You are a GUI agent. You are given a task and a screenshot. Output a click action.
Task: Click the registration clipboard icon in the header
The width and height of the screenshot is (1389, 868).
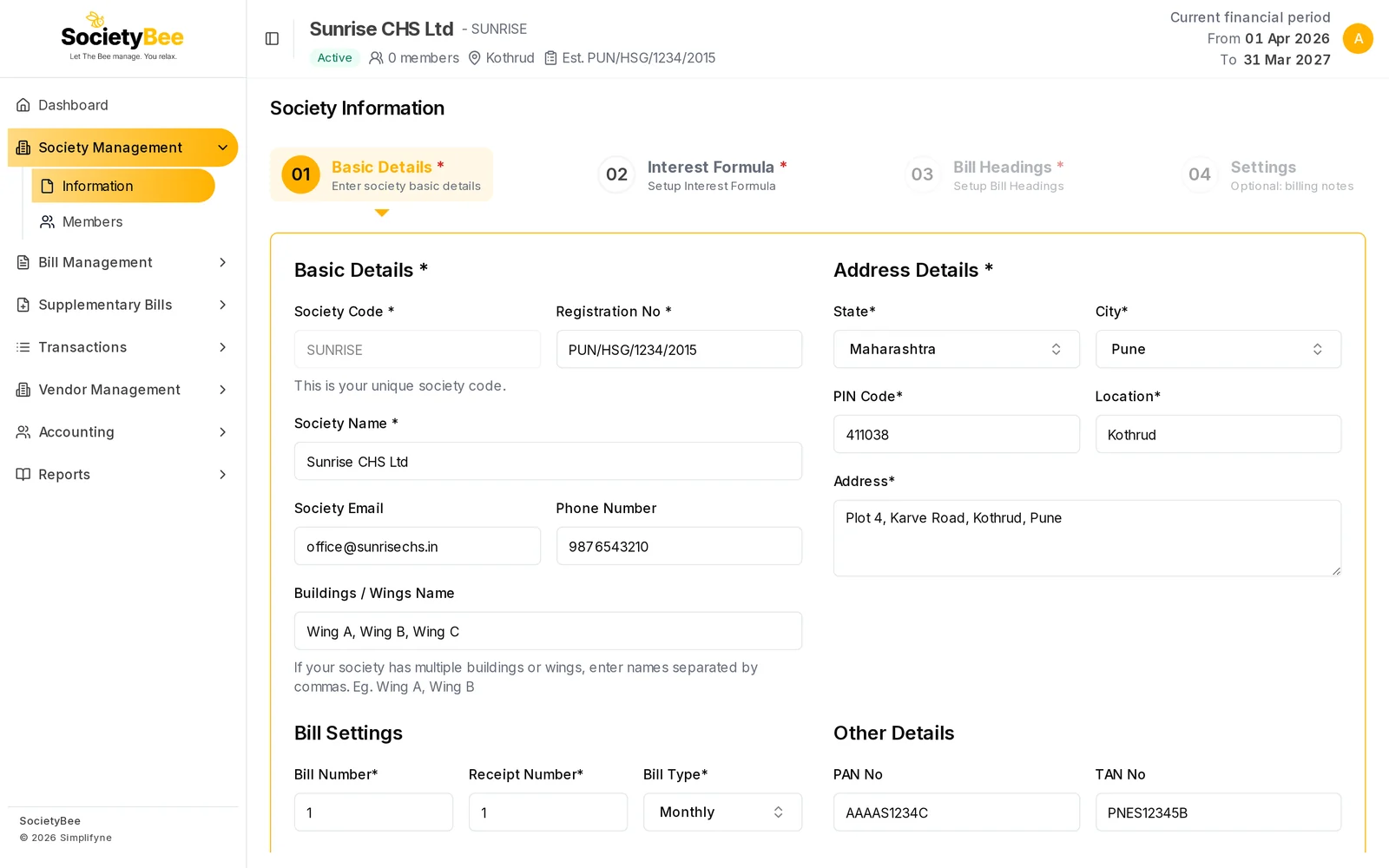(550, 58)
